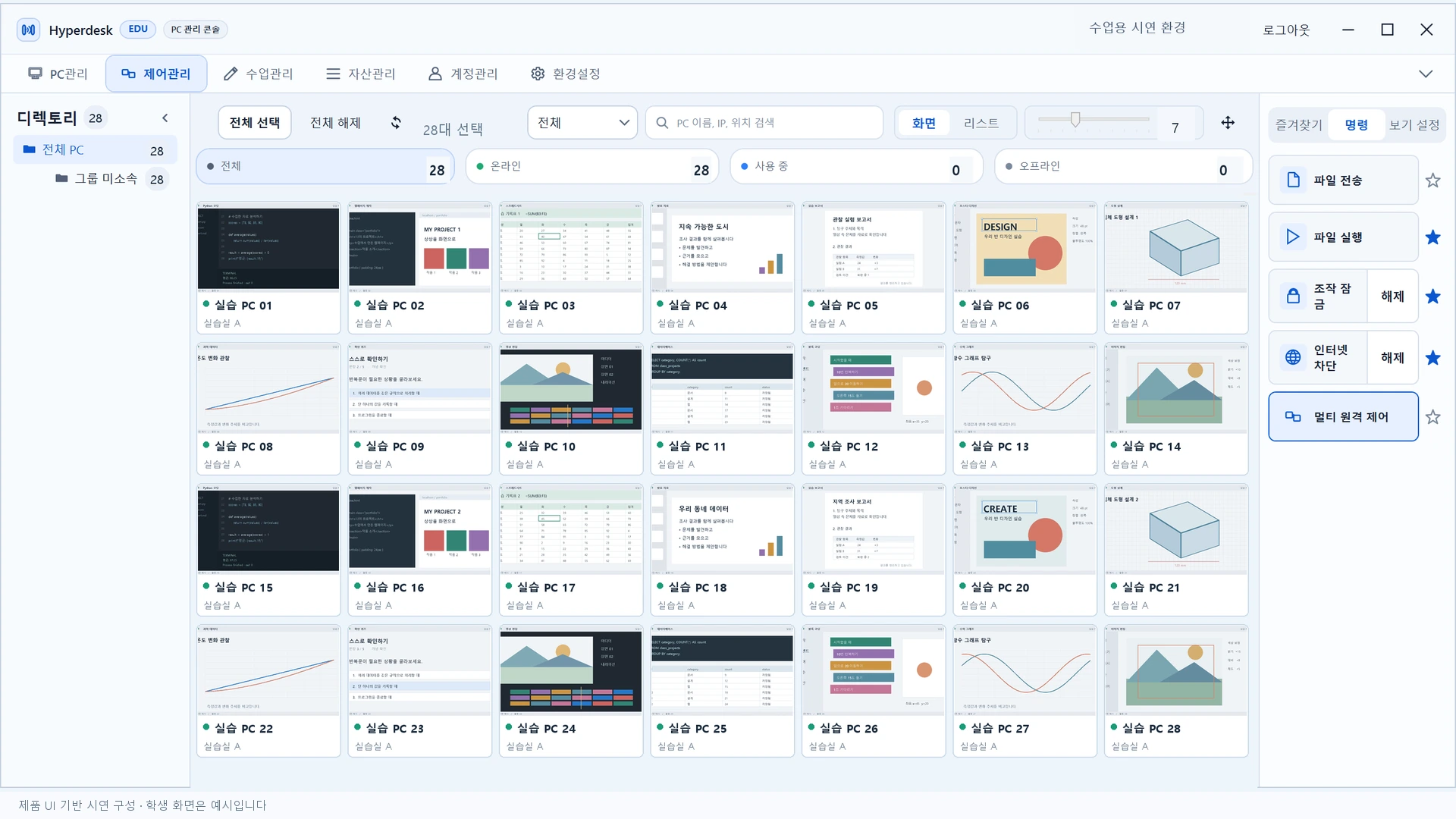Click the Hyperdesk logo icon
This screenshot has width=1456, height=819.
pos(29,30)
